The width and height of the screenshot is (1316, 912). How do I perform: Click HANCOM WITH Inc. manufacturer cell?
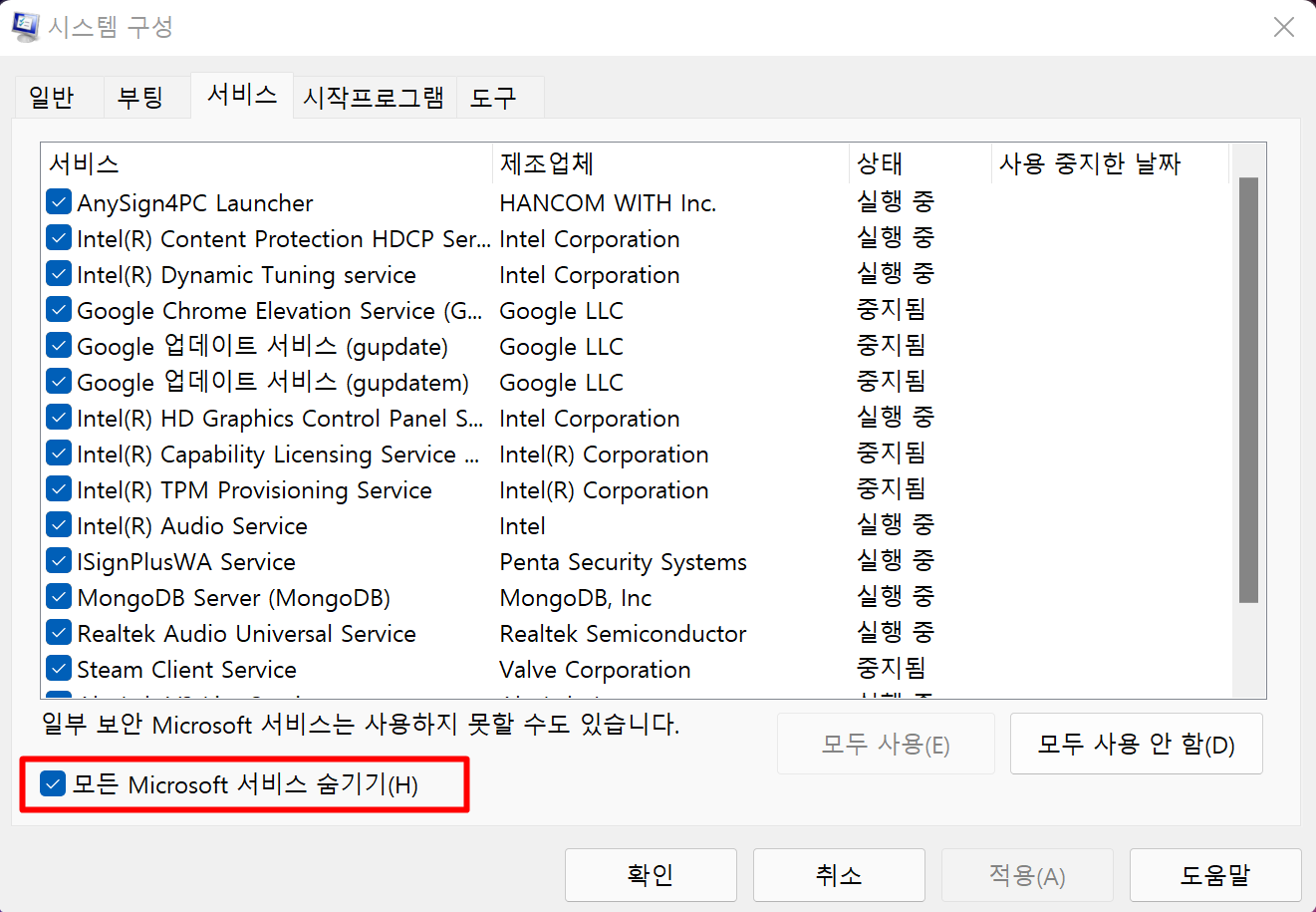coord(608,203)
